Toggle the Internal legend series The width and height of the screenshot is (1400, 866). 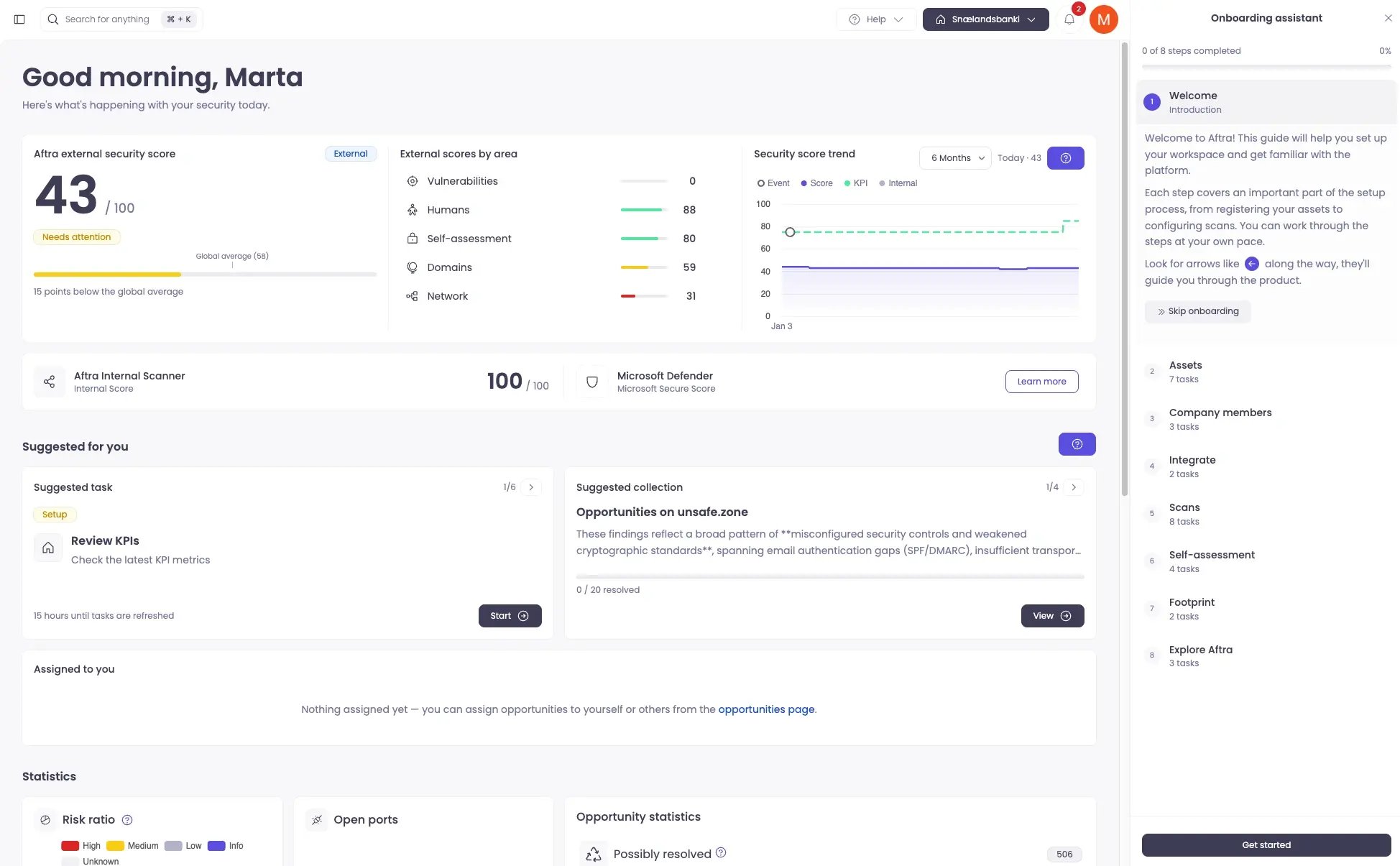tap(898, 183)
